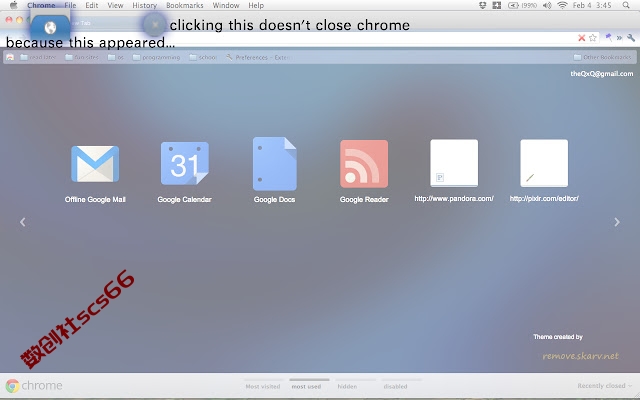Click the blue globe tab favicon
The height and width of the screenshot is (400, 640).
[50, 27]
